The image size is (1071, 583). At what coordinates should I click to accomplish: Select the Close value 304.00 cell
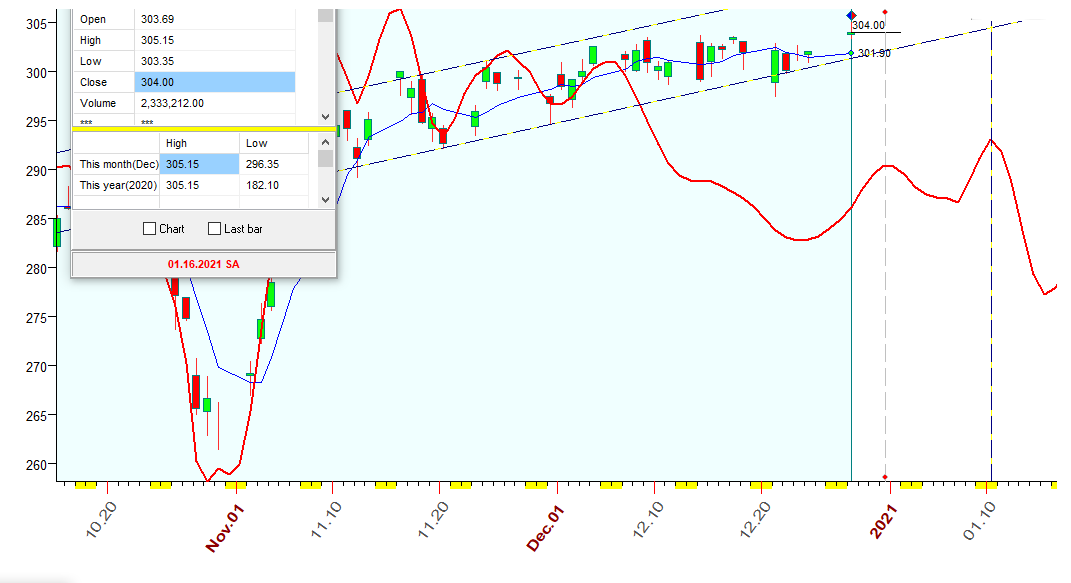tap(214, 83)
